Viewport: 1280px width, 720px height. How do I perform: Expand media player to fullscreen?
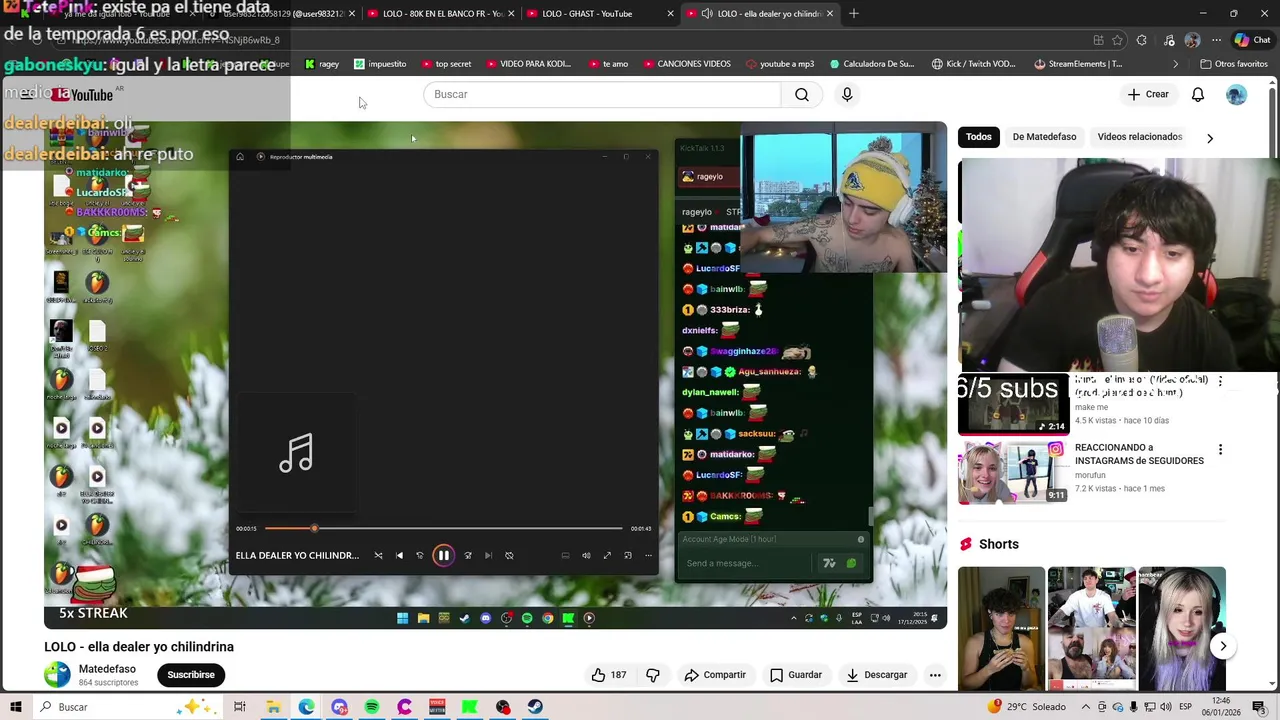click(607, 556)
